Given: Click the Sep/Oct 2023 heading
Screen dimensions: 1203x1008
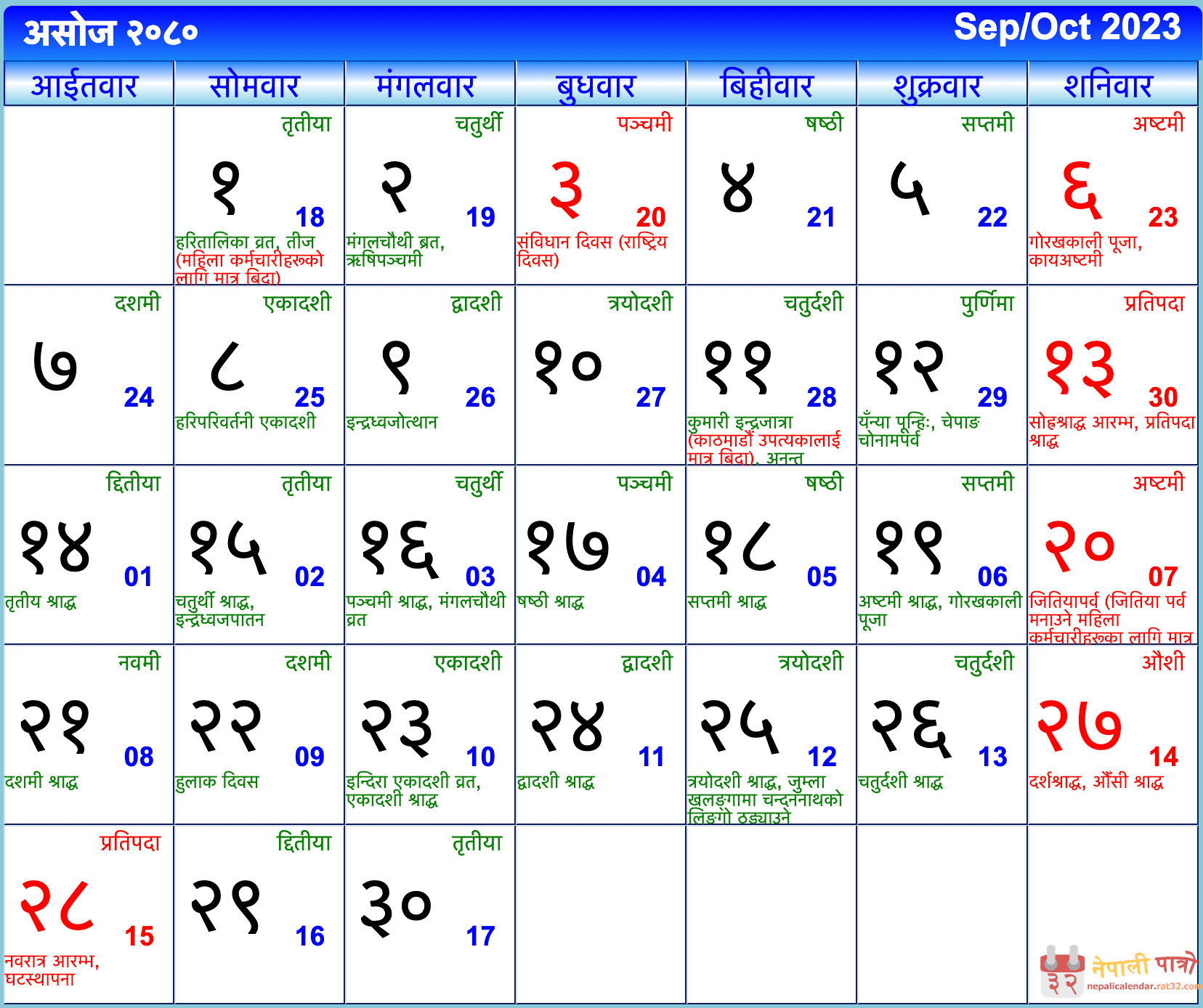Looking at the screenshot, I should pos(1067,28).
